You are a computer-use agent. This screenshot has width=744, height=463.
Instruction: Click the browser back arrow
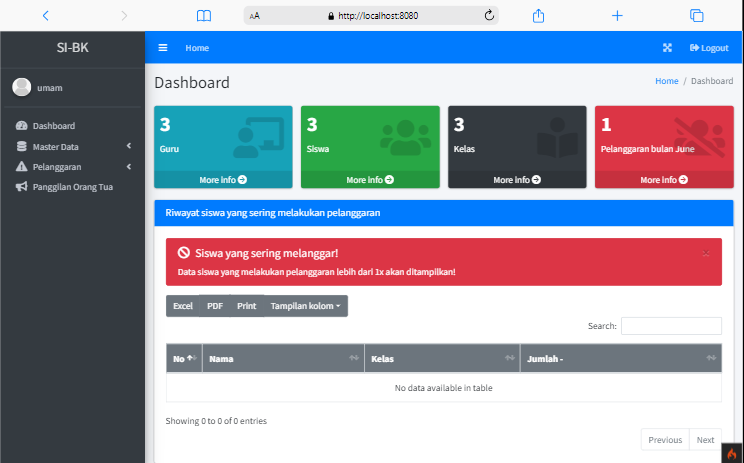[x=45, y=16]
